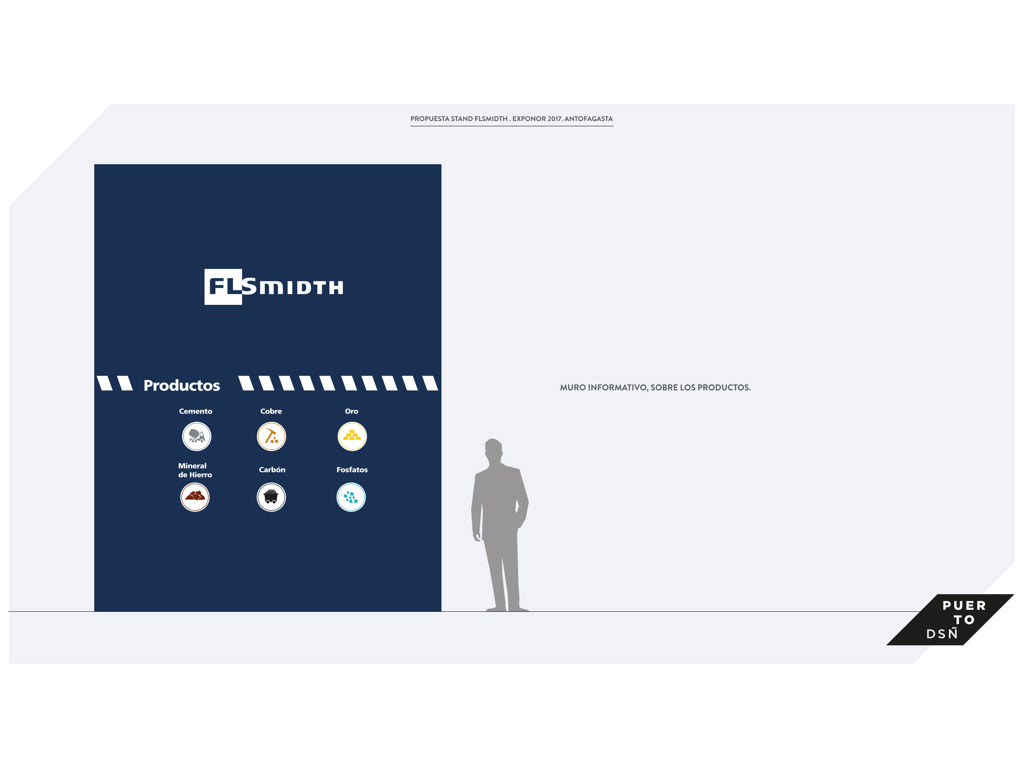Click the Mineral de Hierro ore icon
This screenshot has width=1024, height=768.
(x=195, y=497)
